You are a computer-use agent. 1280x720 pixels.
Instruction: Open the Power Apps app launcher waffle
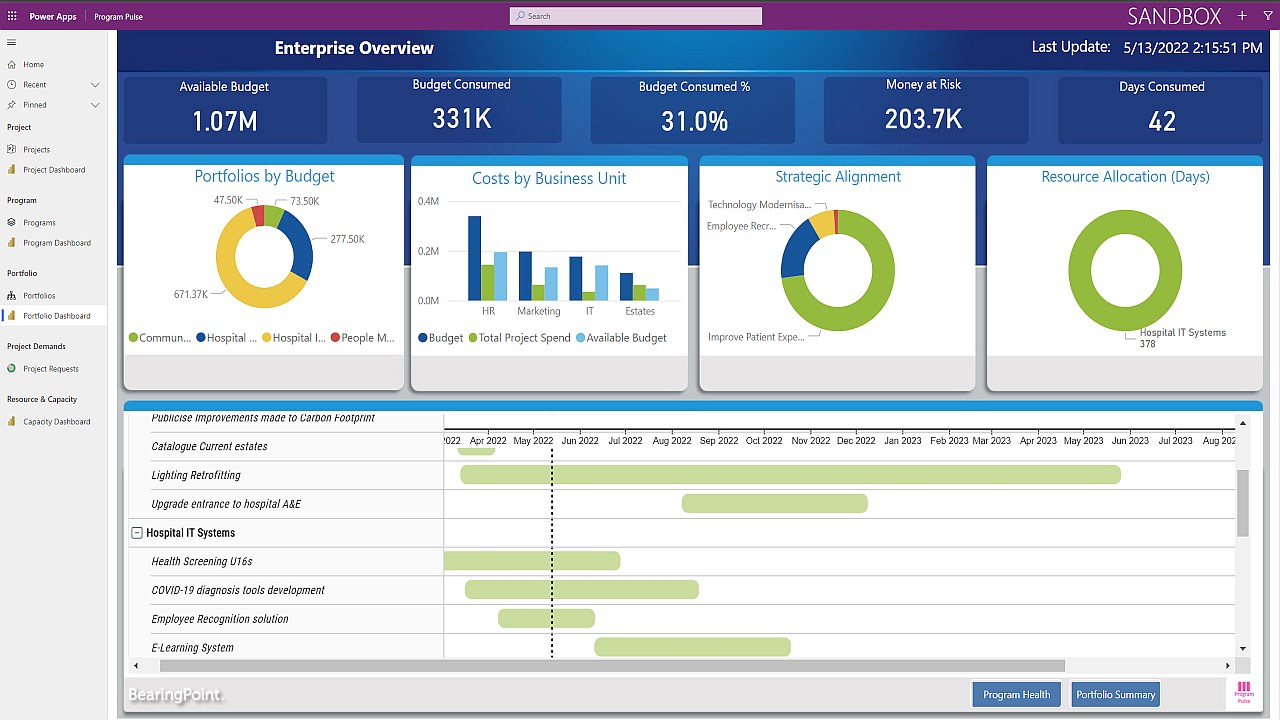point(12,16)
